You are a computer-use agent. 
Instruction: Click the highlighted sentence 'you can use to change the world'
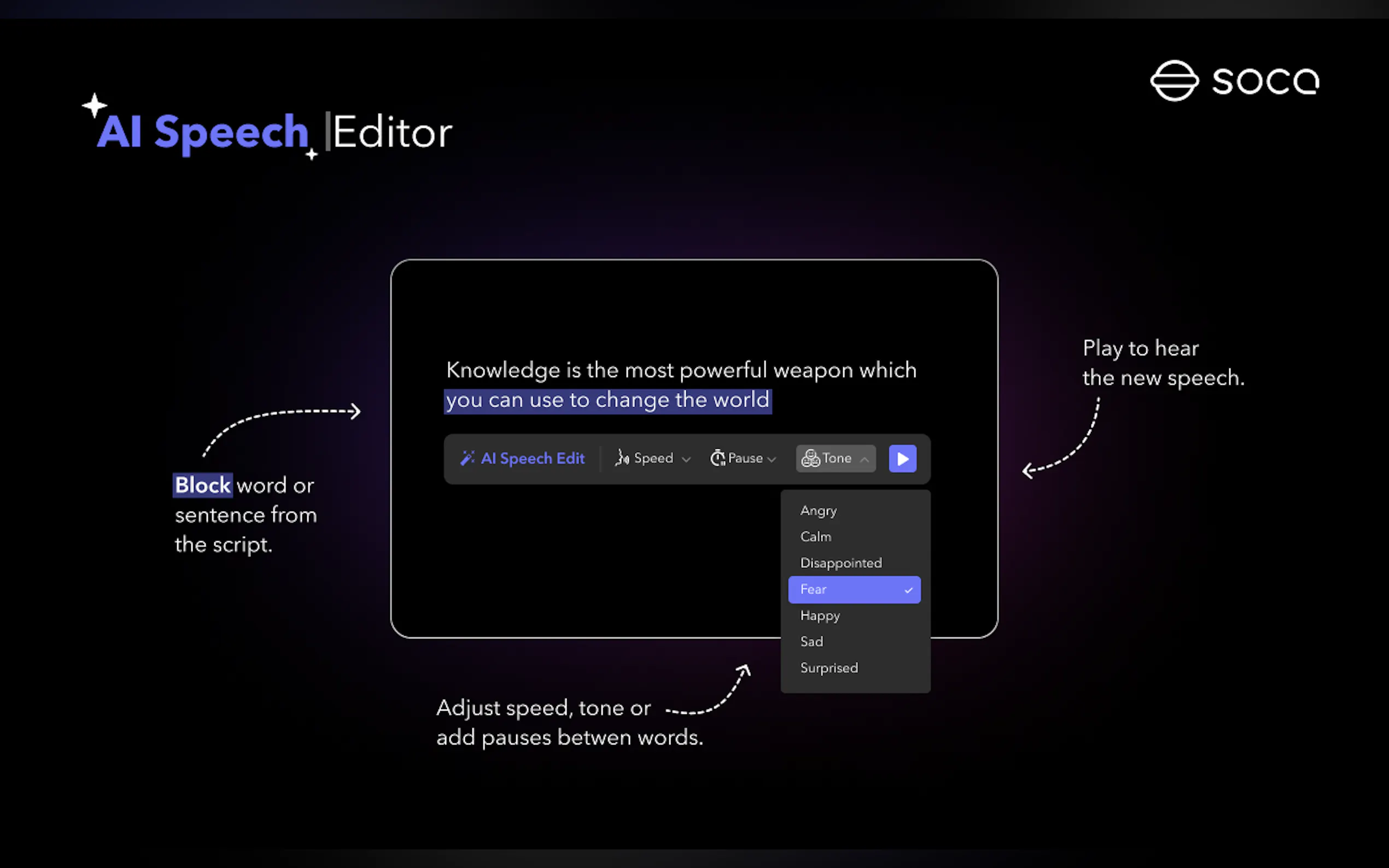point(607,400)
